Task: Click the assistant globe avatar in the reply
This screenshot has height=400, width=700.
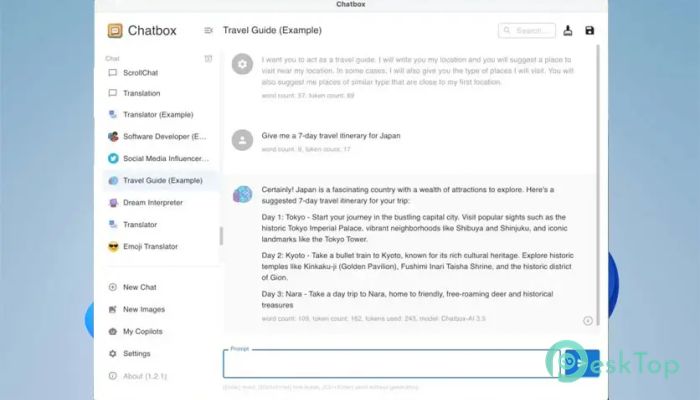Action: 242,194
